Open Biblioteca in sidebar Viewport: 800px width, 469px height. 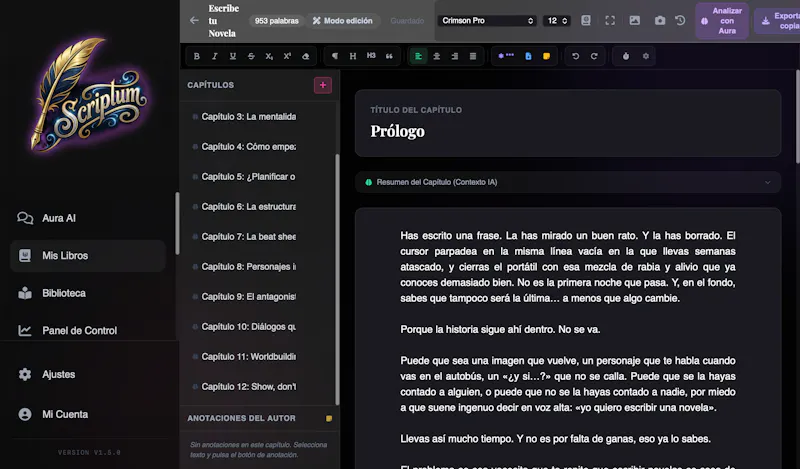click(x=88, y=293)
